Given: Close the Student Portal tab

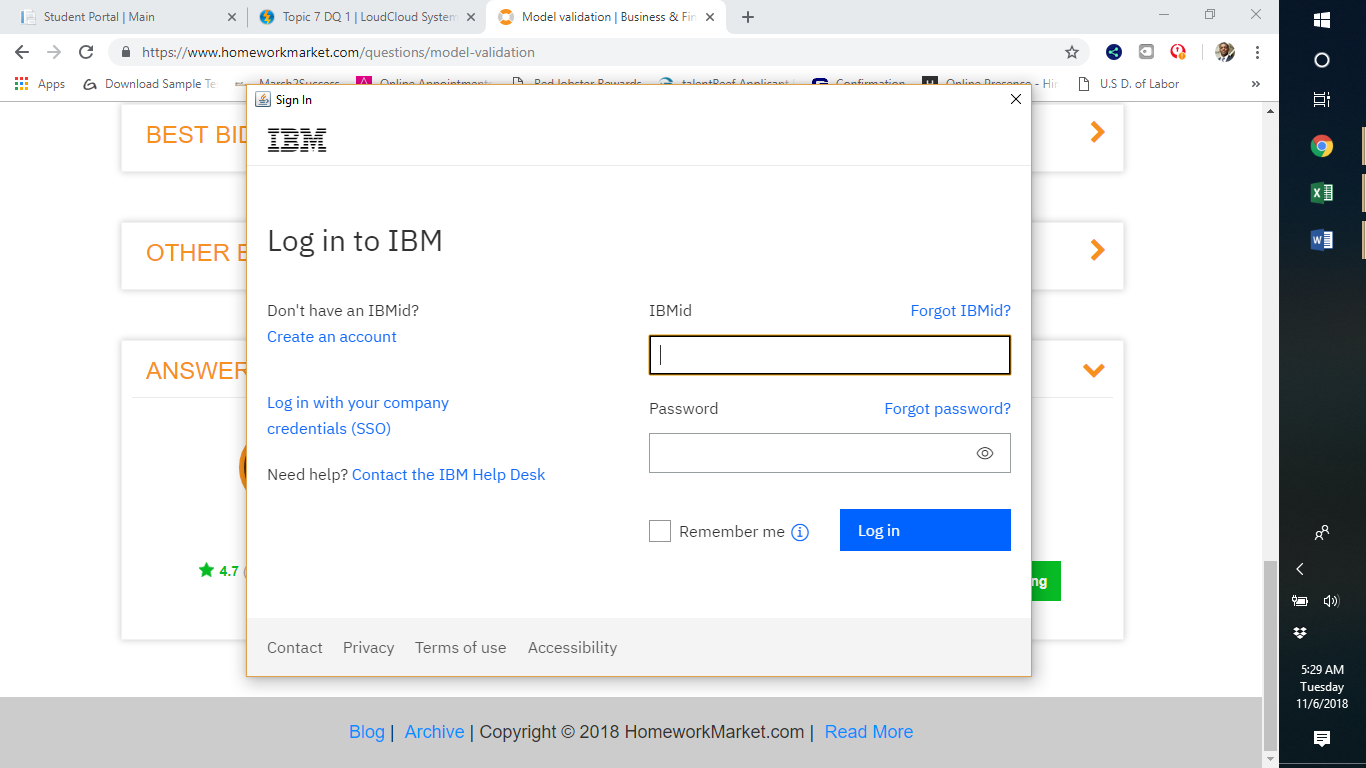Looking at the screenshot, I should click(231, 17).
